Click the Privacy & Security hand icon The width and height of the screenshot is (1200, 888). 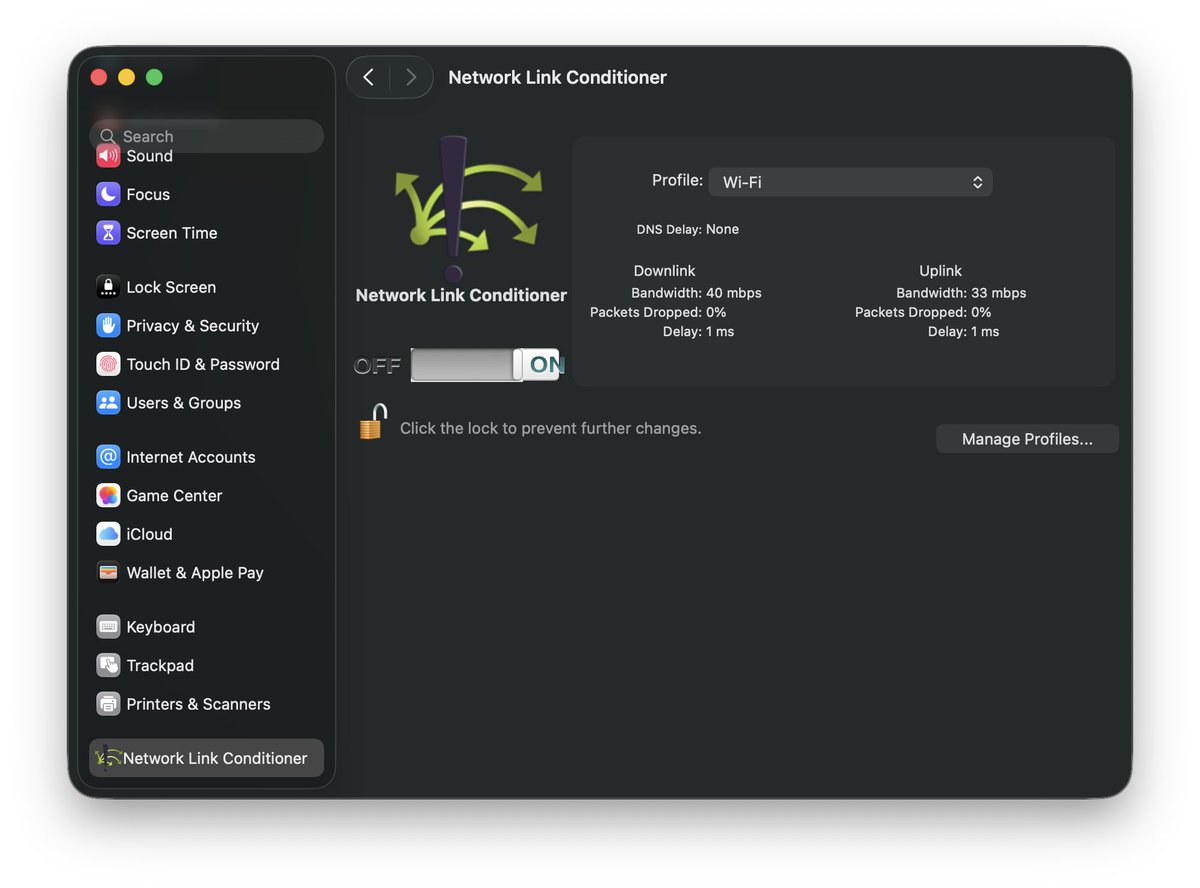coord(108,326)
